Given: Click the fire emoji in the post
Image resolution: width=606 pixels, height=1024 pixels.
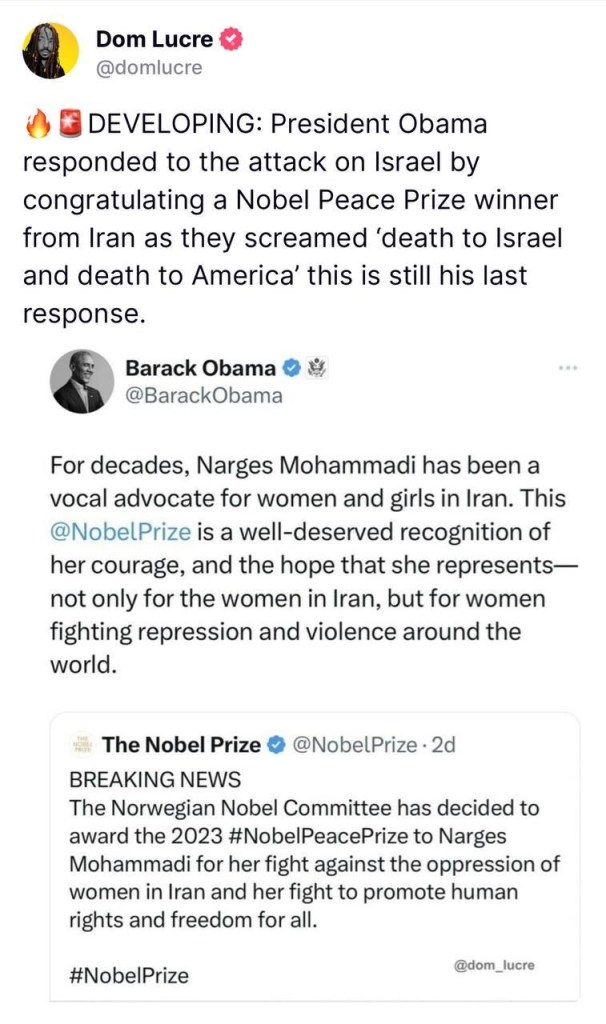Looking at the screenshot, I should pyautogui.click(x=37, y=124).
